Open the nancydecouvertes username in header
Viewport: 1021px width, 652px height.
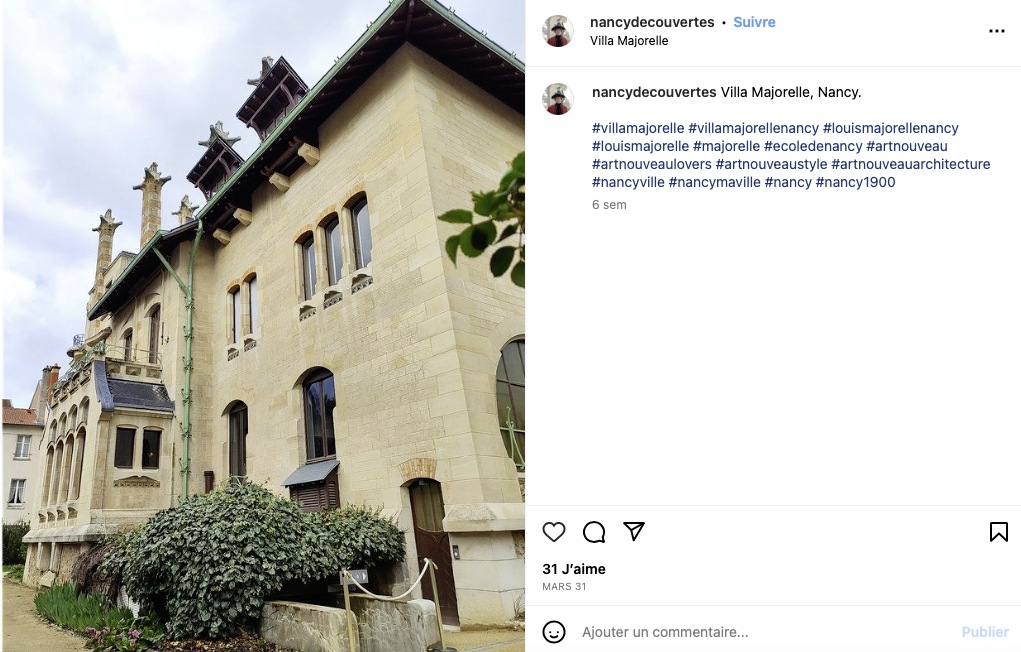652,22
